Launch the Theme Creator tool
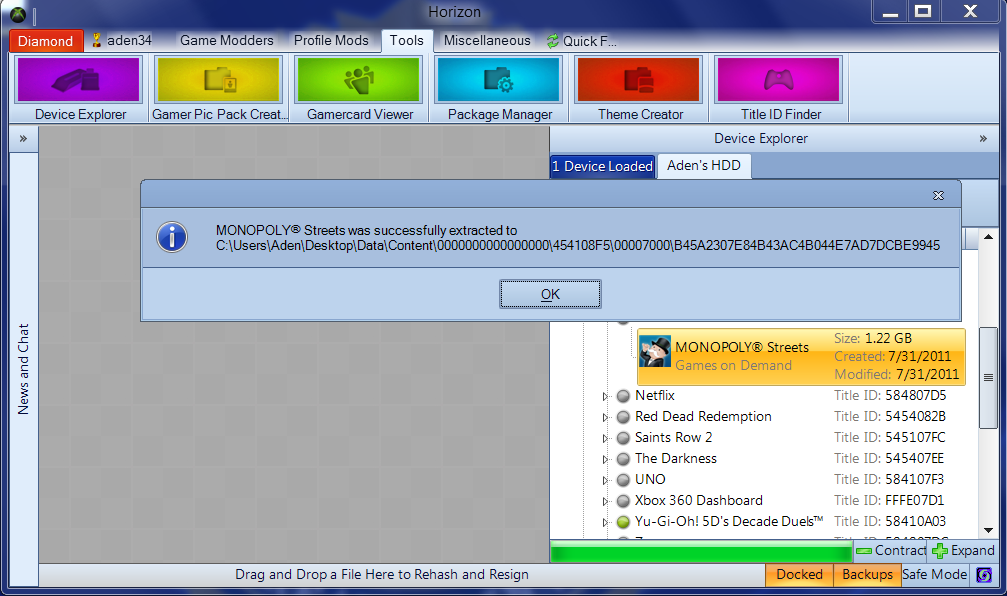The width and height of the screenshot is (1007, 596). tap(640, 80)
